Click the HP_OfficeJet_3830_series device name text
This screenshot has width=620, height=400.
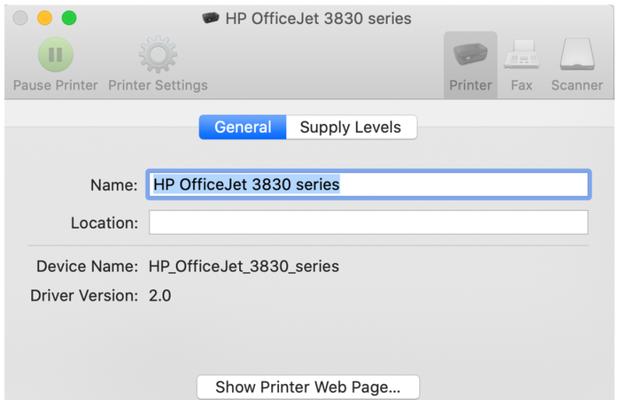tap(243, 266)
